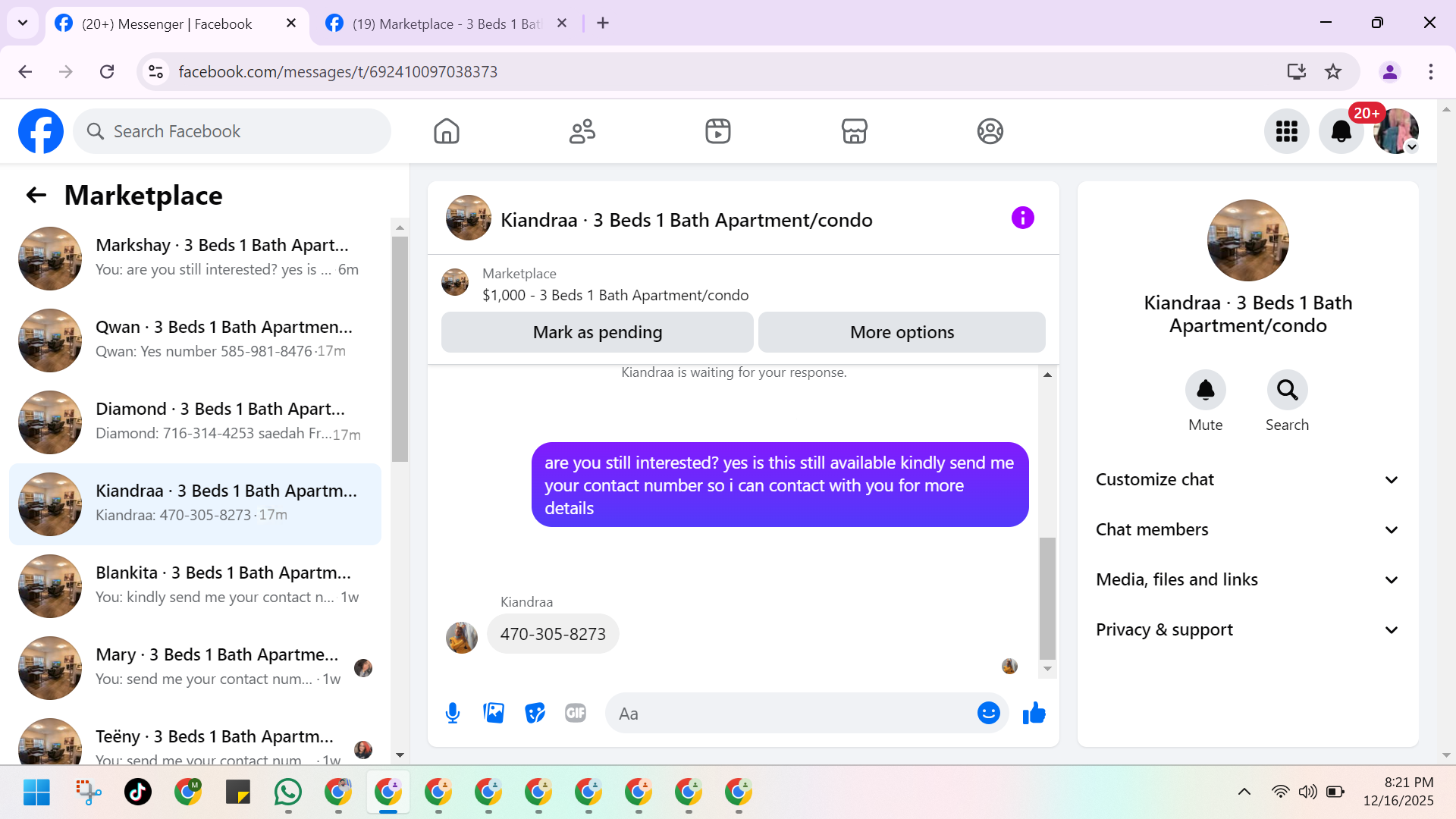Open a new browser tab
1456x819 pixels.
click(603, 24)
